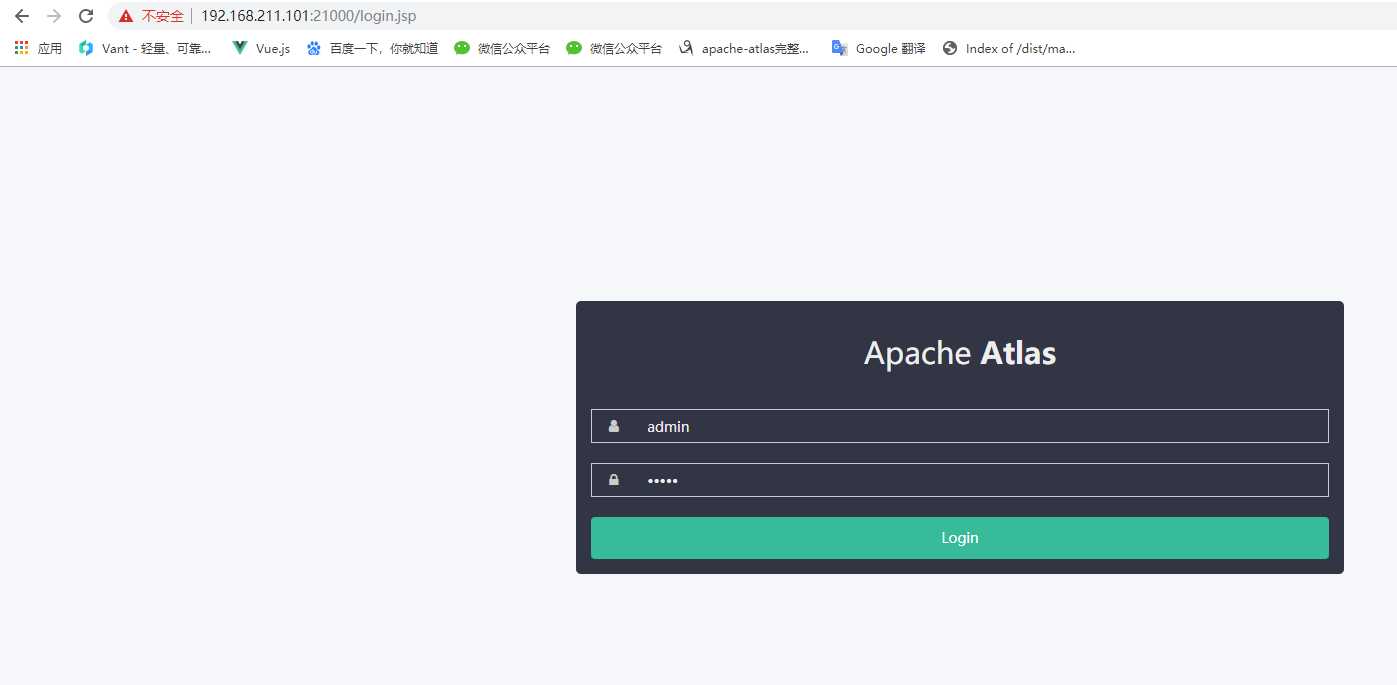Screen dimensions: 1397x685
Task: Click the Apache Atlas heading text
Action: [x=960, y=353]
